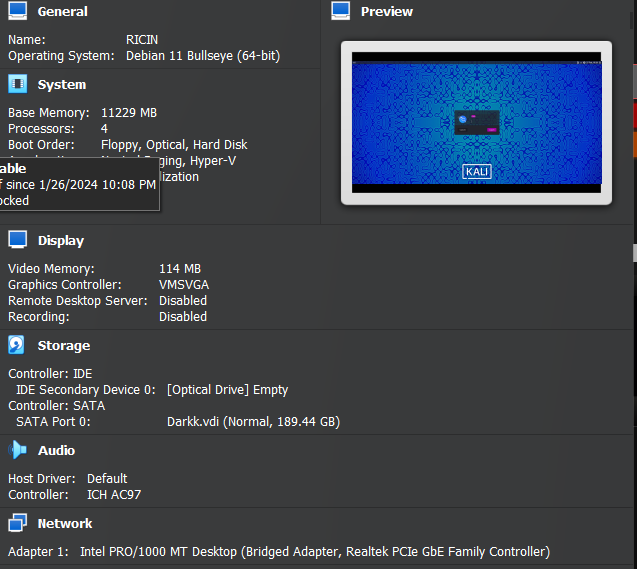Screen dimensions: 637x569
Task: Click [Optical Drive] Empty entry
Action: click(228, 390)
